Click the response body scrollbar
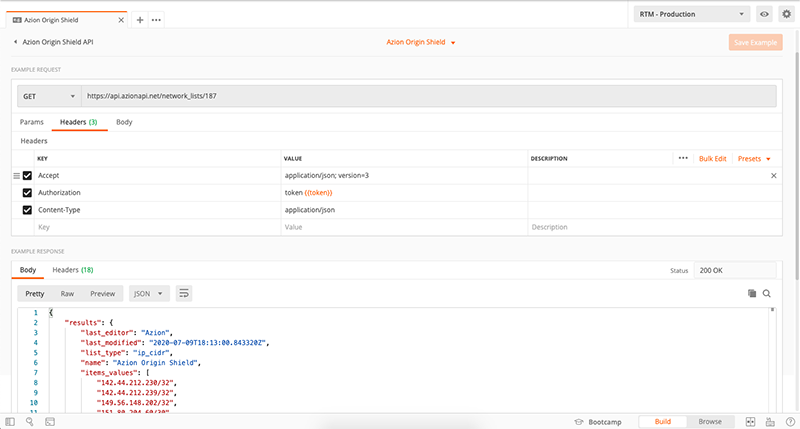The height and width of the screenshot is (429, 800). pos(772,310)
